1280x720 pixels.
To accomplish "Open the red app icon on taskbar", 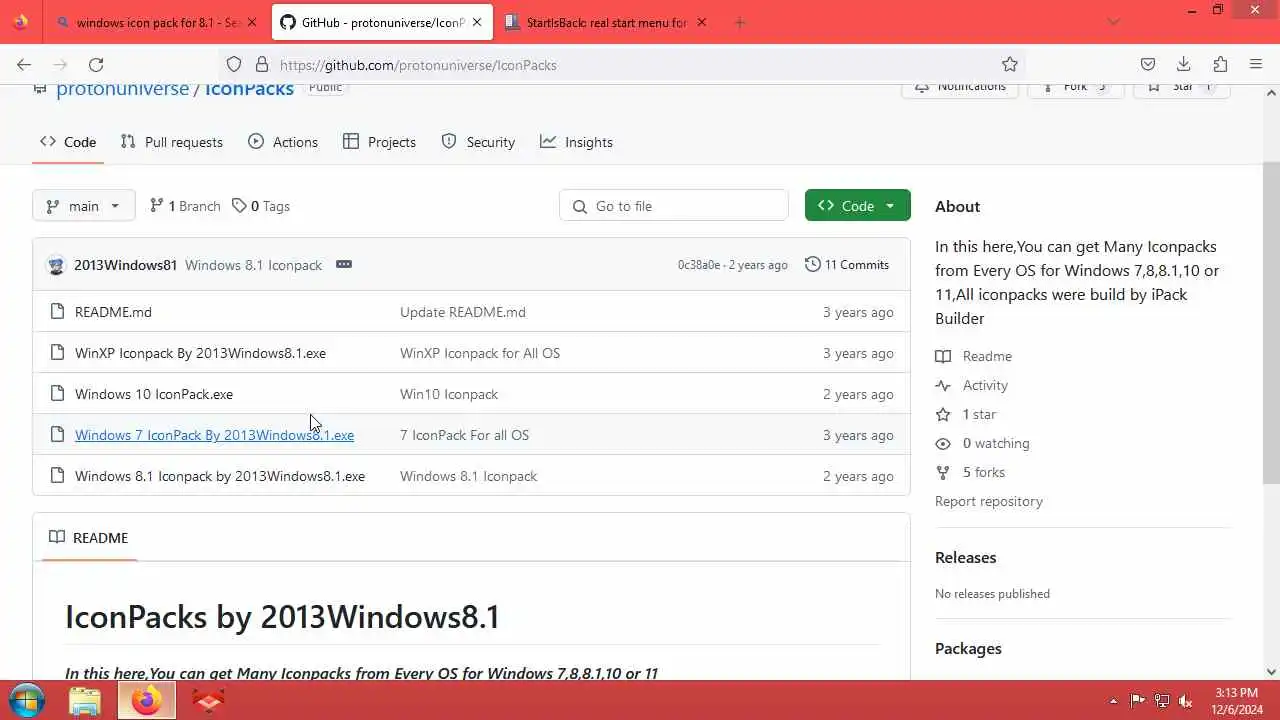I will click(208, 701).
